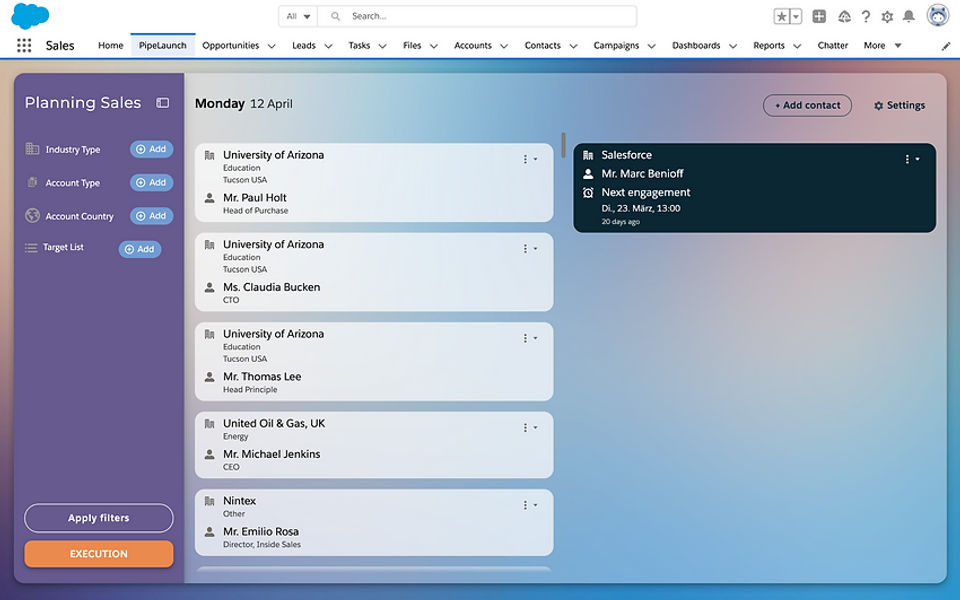Viewport: 960px width, 600px height.
Task: Open the Salesforce card options menu
Action: 911,159
